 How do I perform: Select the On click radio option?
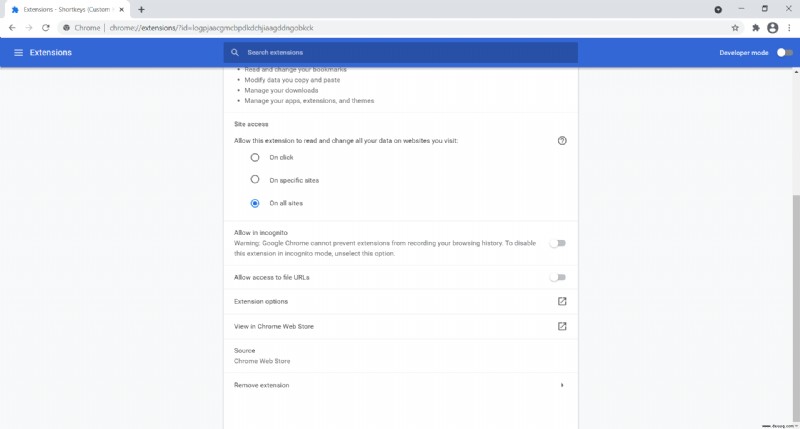coord(255,158)
